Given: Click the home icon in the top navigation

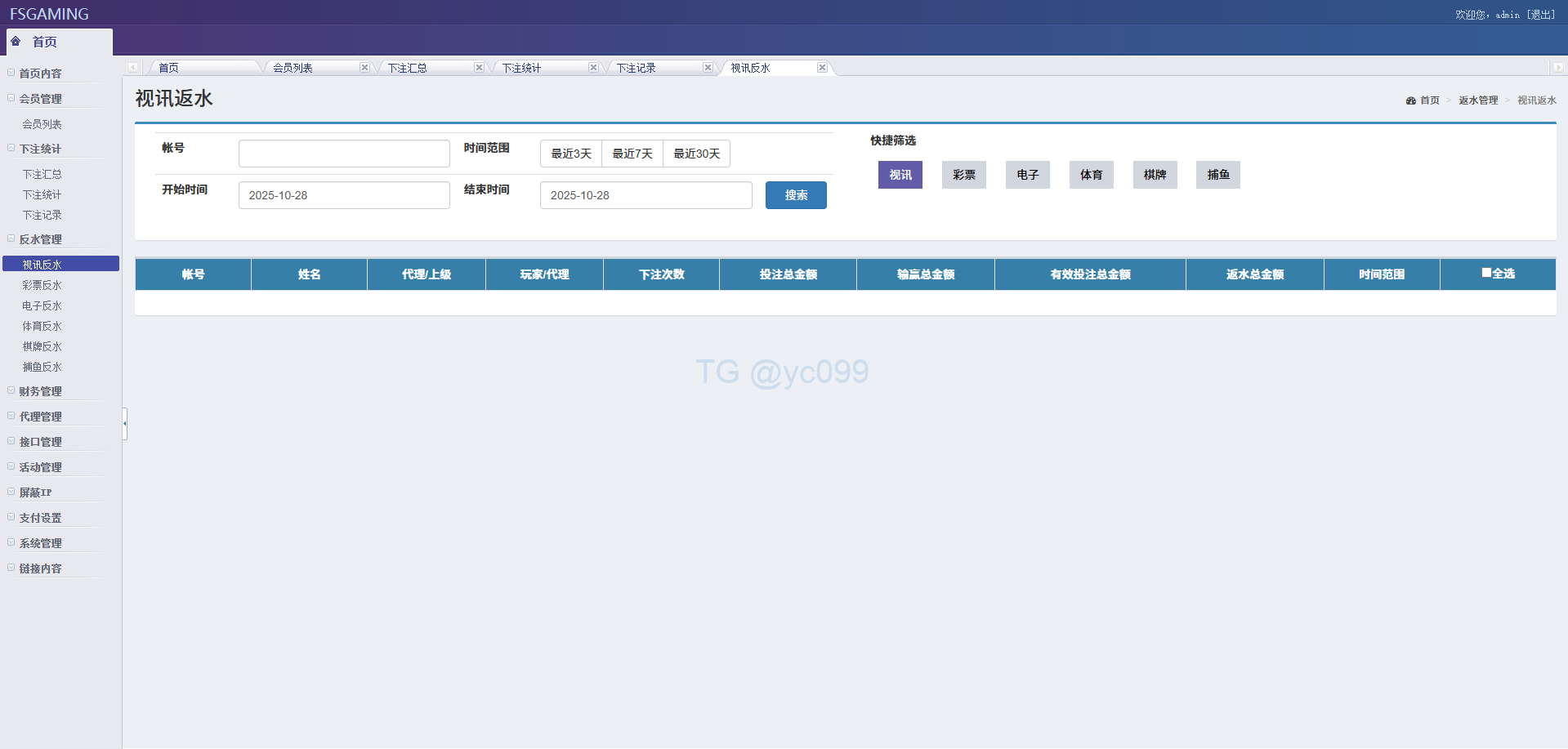Looking at the screenshot, I should coord(16,42).
